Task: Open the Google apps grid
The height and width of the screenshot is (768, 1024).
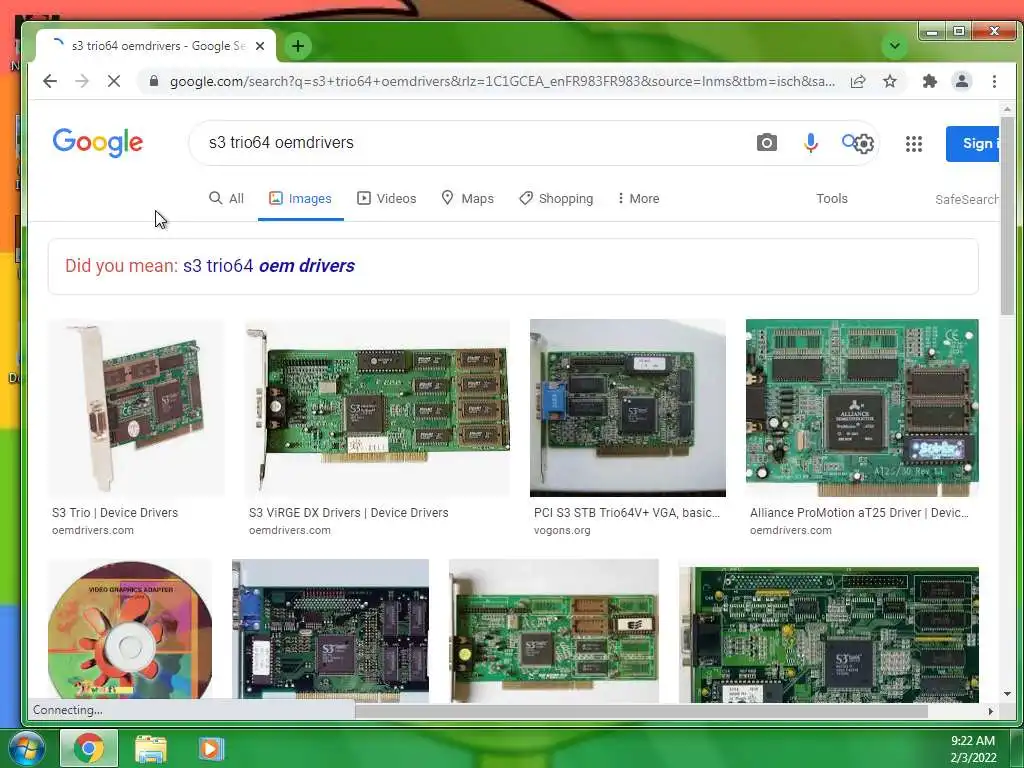Action: [x=914, y=144]
